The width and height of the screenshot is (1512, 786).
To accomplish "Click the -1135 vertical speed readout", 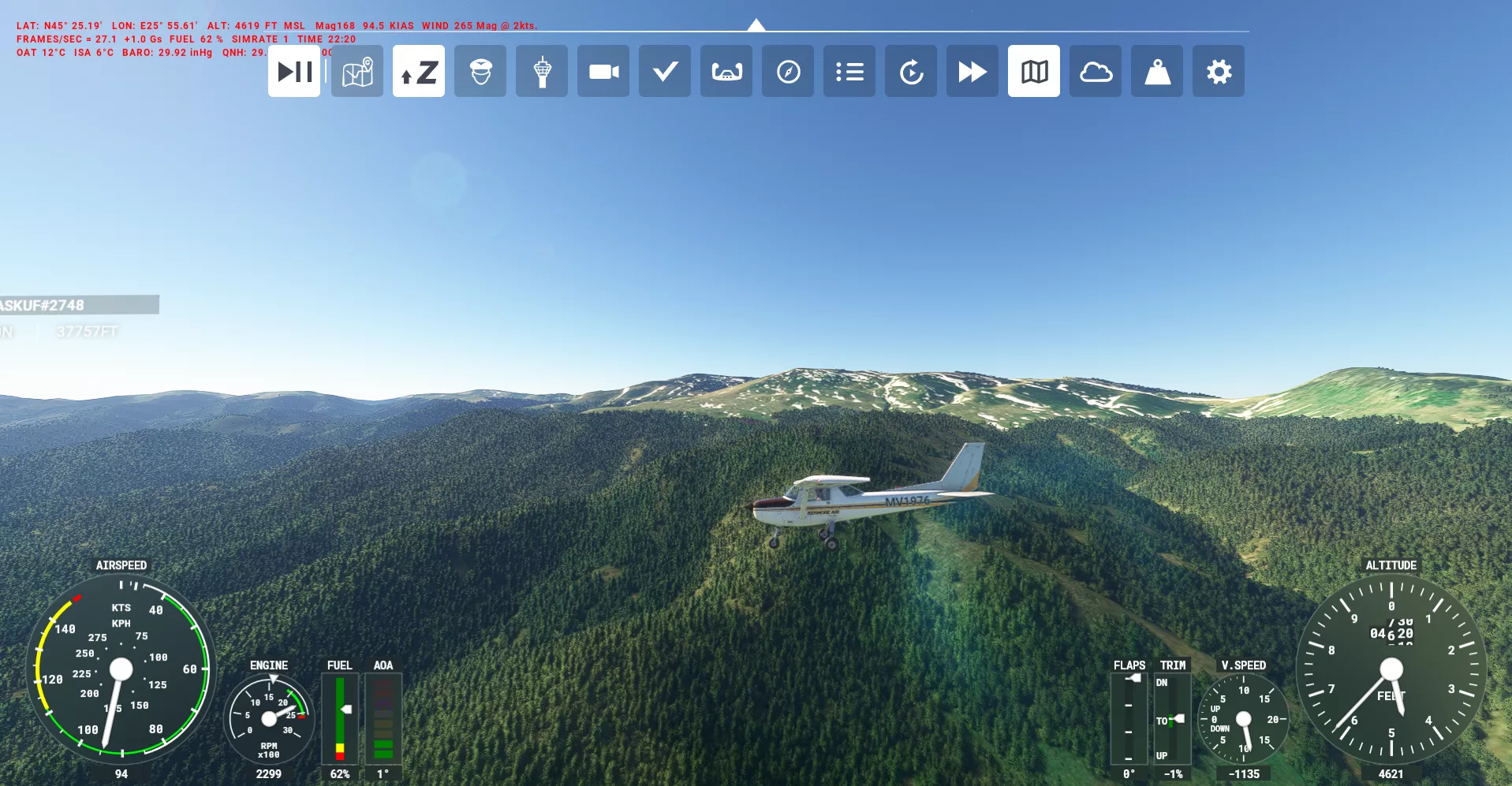I will [x=1244, y=774].
